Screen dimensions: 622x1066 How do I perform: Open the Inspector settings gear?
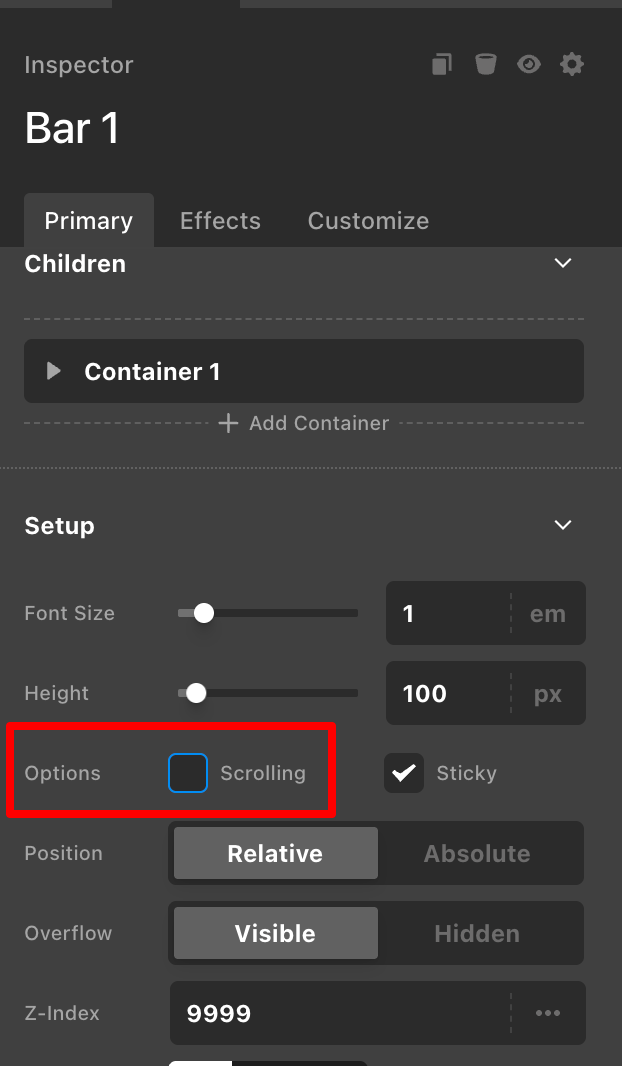[x=571, y=65]
